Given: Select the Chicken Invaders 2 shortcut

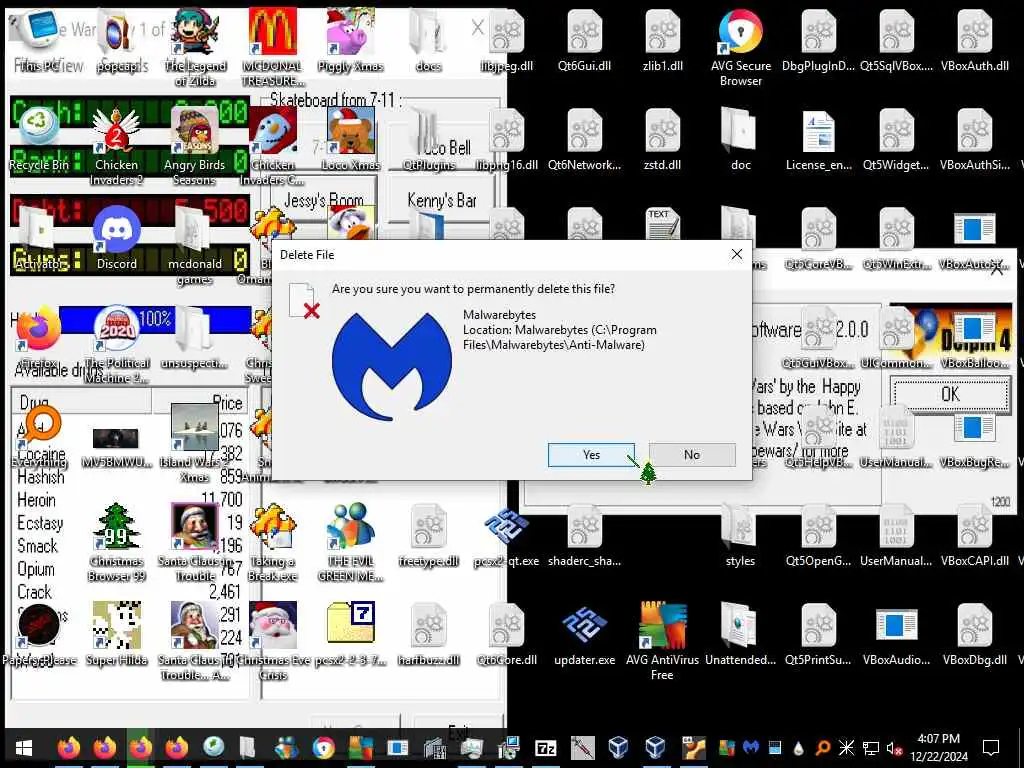Looking at the screenshot, I should click(116, 146).
